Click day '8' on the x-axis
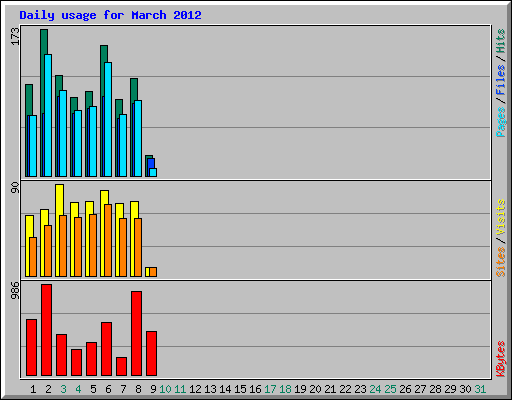The width and height of the screenshot is (512, 400). (x=138, y=389)
